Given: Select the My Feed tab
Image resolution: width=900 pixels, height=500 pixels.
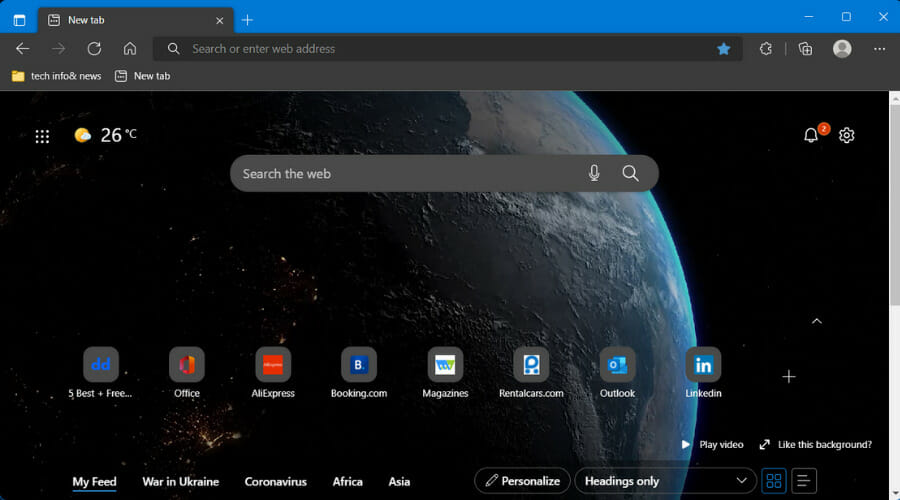Looking at the screenshot, I should [94, 482].
